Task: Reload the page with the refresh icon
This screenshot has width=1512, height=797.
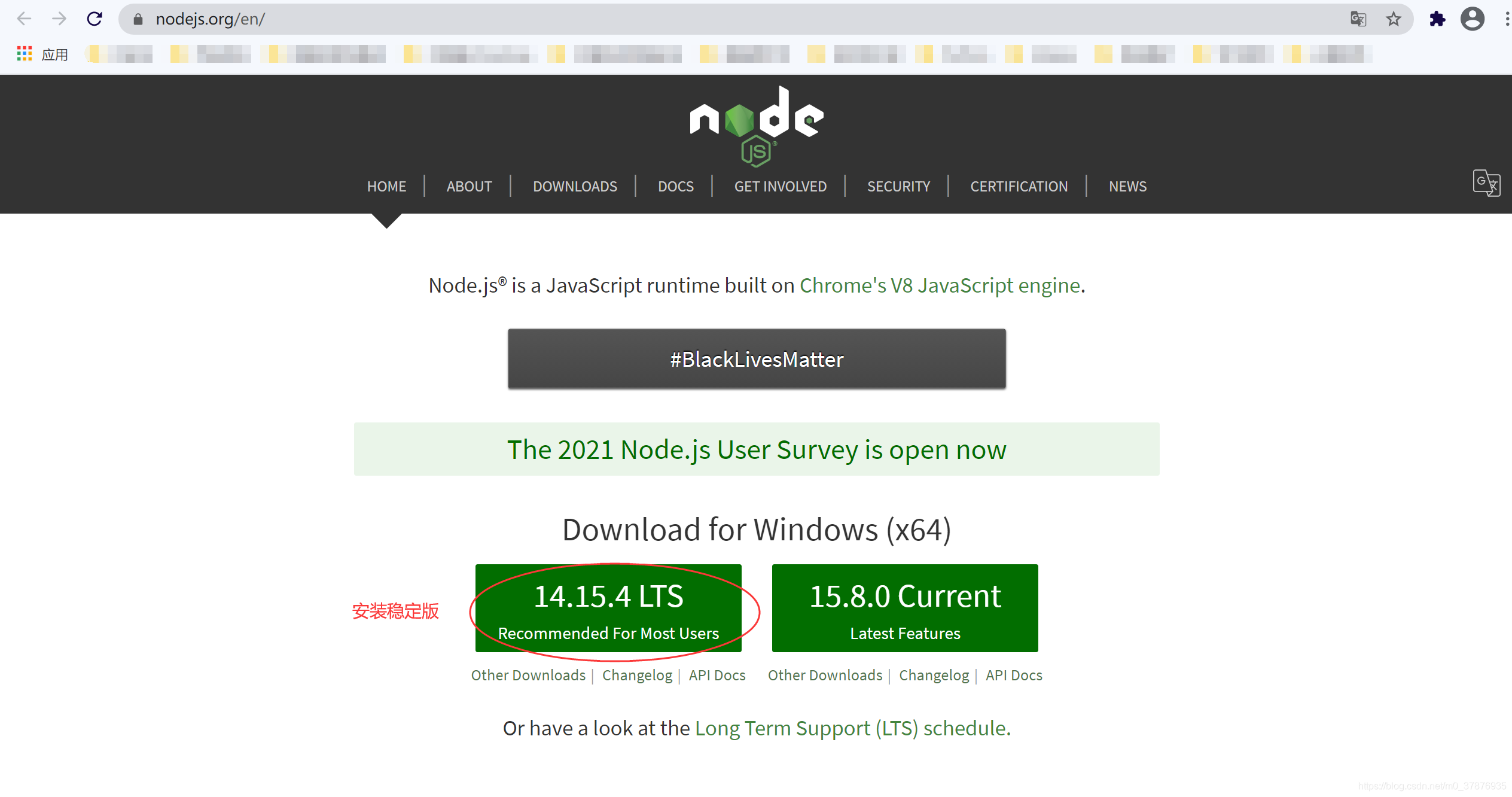Action: (x=94, y=19)
